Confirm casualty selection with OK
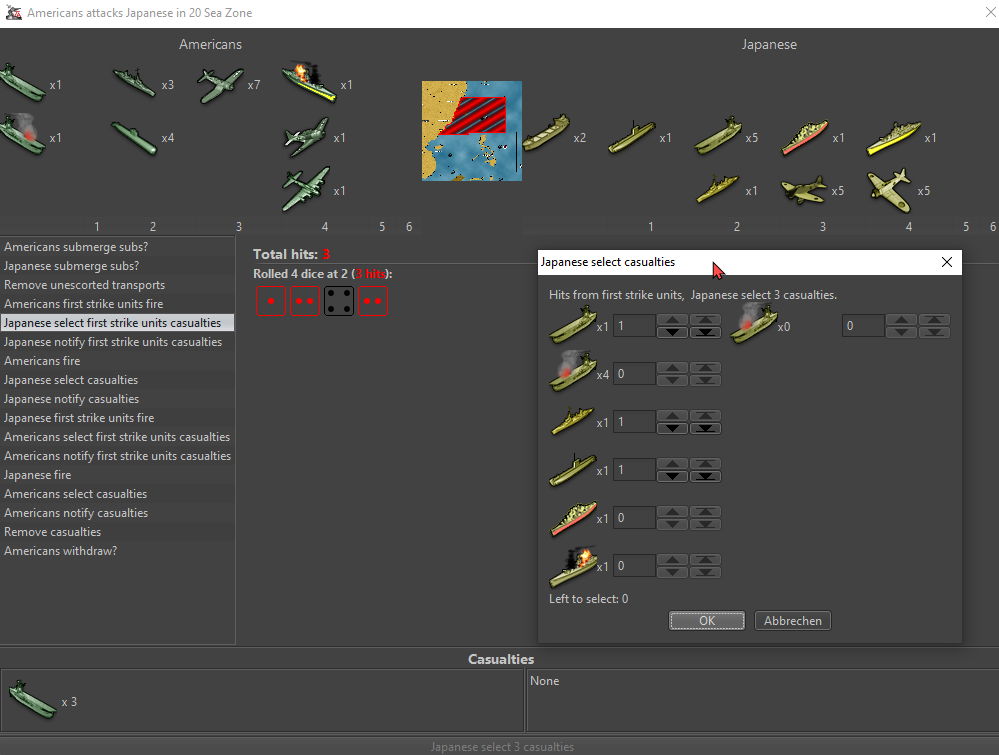The height and width of the screenshot is (755, 999). click(x=706, y=621)
